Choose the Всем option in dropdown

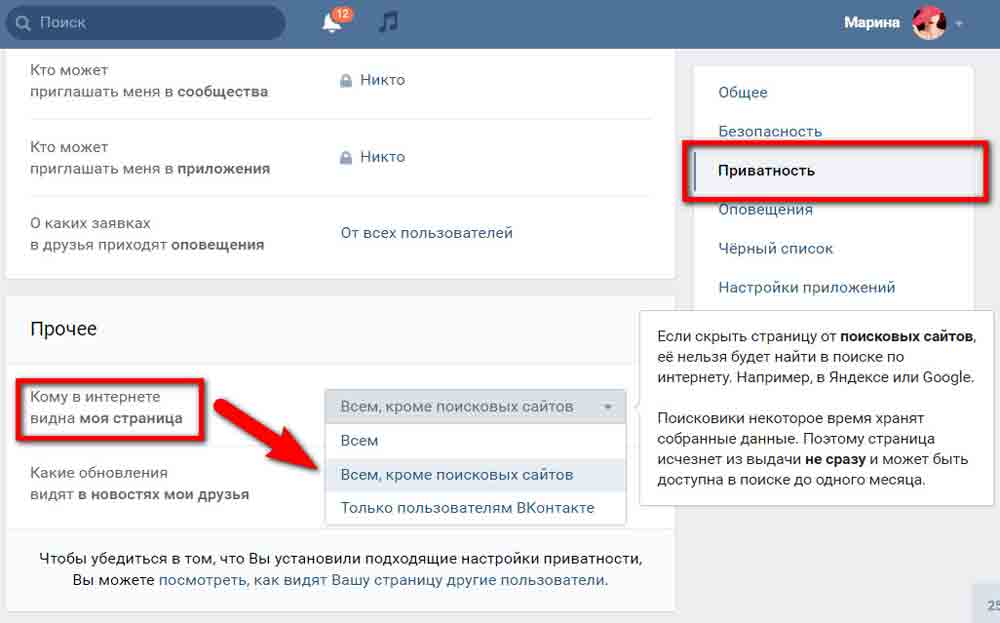pyautogui.click(x=360, y=440)
